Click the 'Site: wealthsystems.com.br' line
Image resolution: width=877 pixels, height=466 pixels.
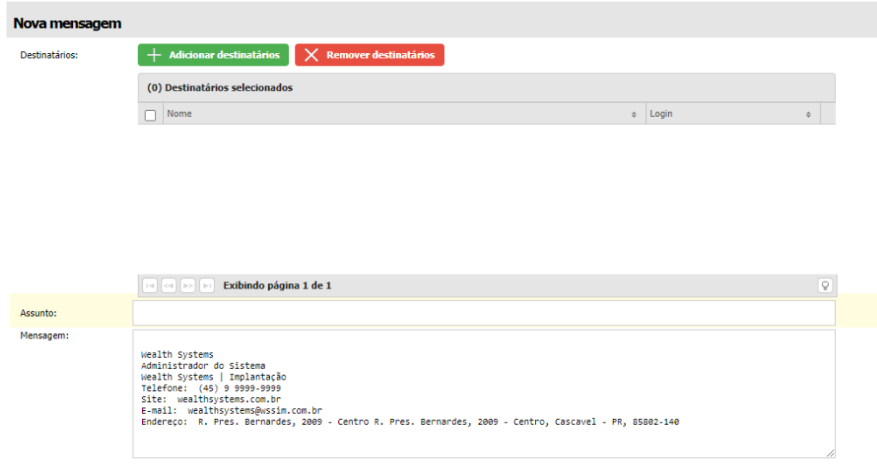tap(211, 399)
